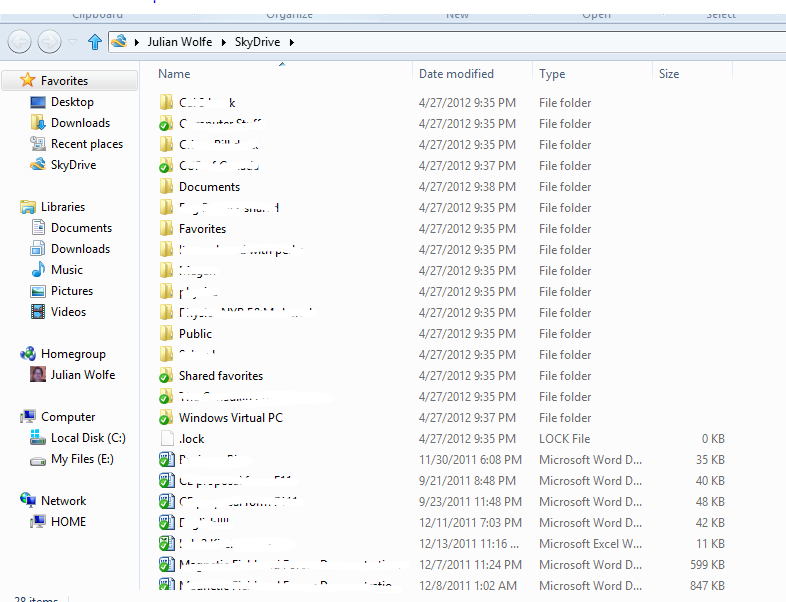Select Computer in the navigation pane

(x=68, y=417)
